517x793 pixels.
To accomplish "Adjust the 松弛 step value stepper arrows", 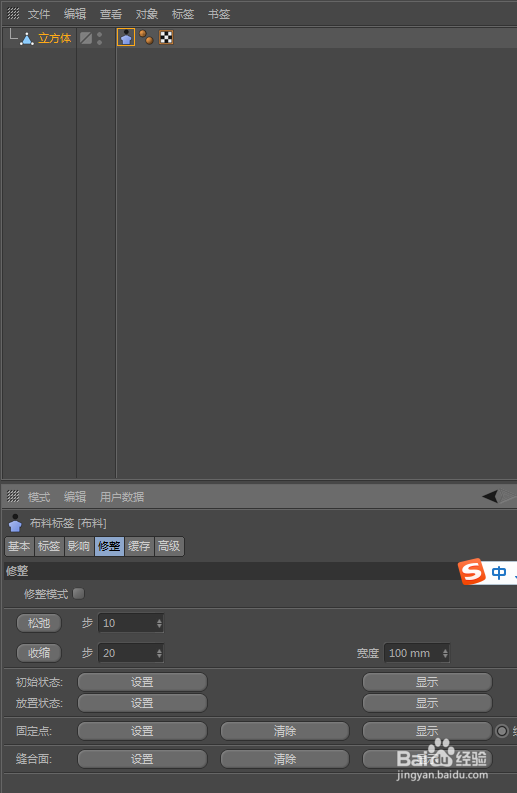I will point(159,623).
